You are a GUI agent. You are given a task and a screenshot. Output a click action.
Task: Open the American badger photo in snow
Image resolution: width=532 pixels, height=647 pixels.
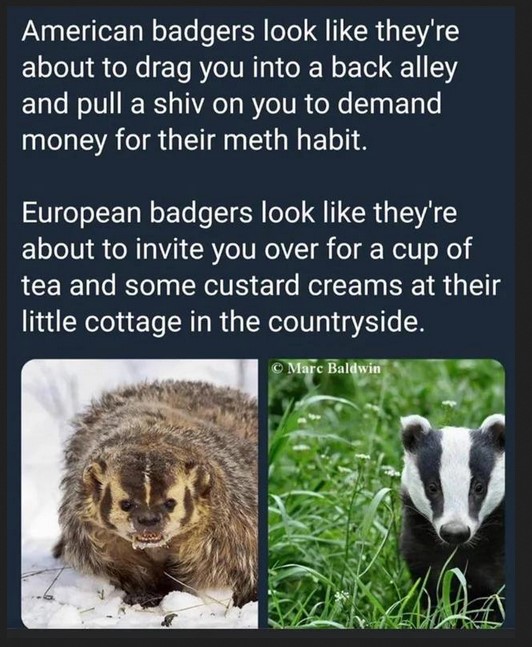click(x=140, y=494)
